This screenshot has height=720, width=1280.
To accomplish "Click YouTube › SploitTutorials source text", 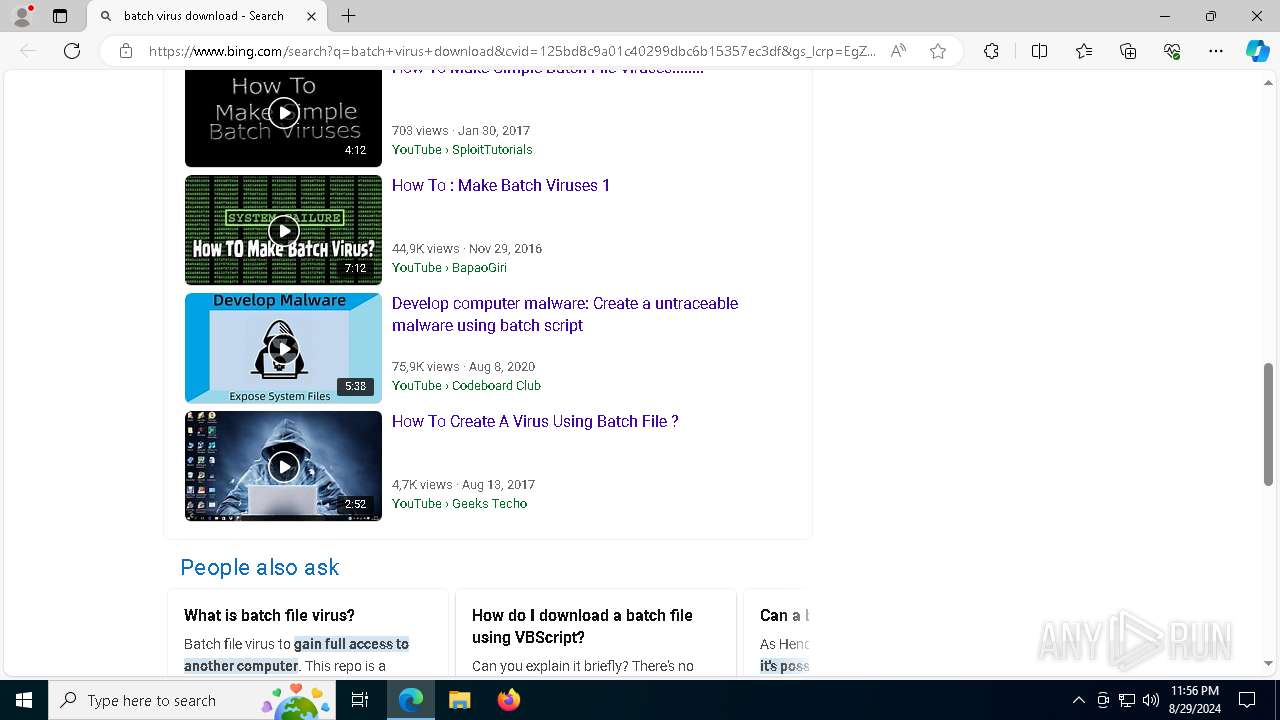I will tap(462, 149).
